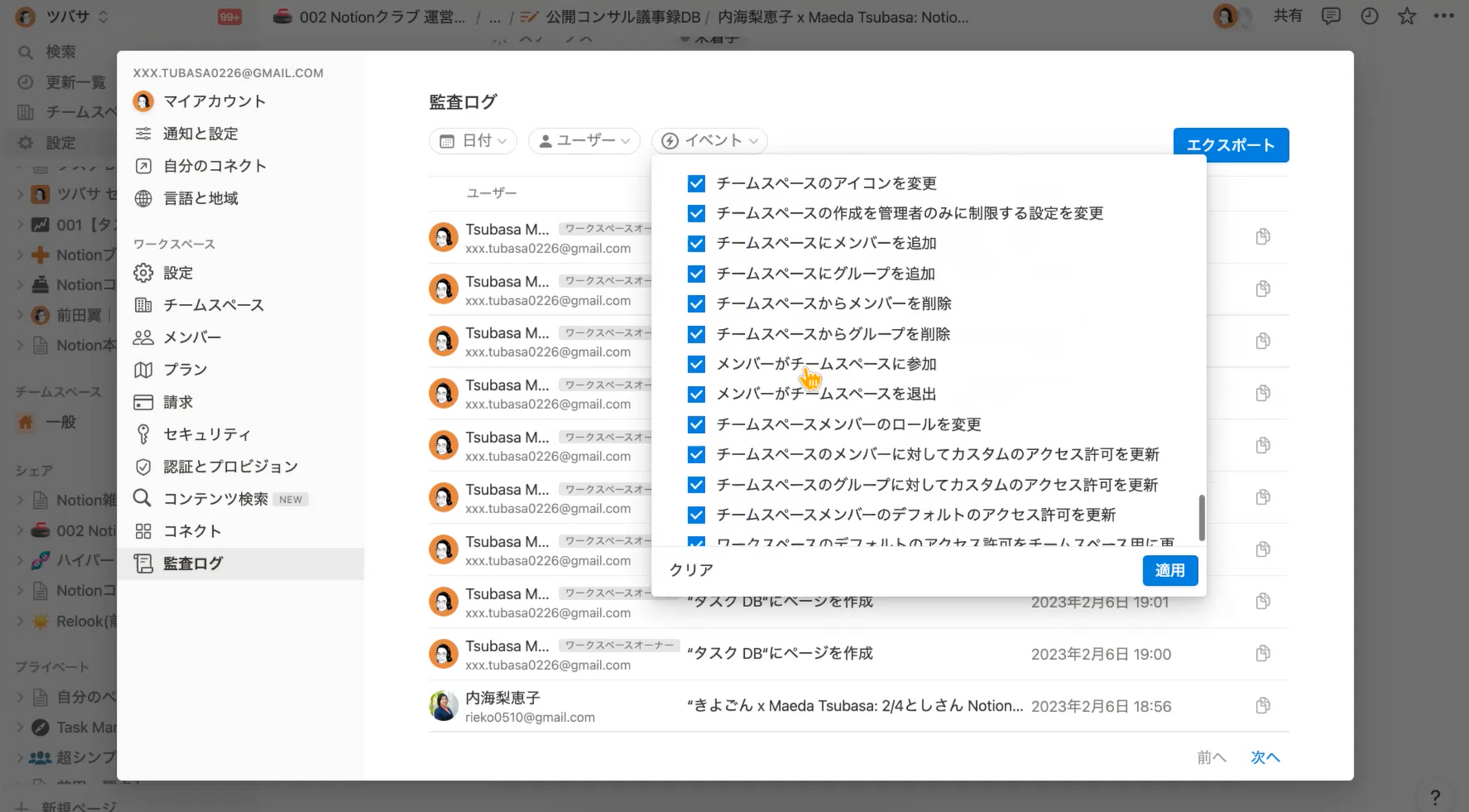Uncheck チームスペースのアイコンを変更 checkbox
The image size is (1469, 812).
[696, 183]
